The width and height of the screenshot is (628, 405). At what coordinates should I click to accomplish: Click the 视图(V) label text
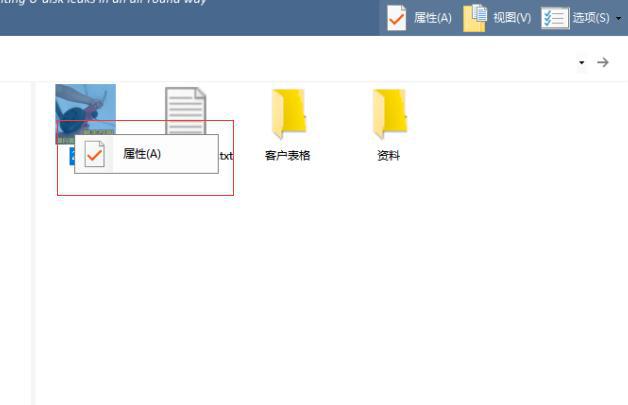(512, 18)
